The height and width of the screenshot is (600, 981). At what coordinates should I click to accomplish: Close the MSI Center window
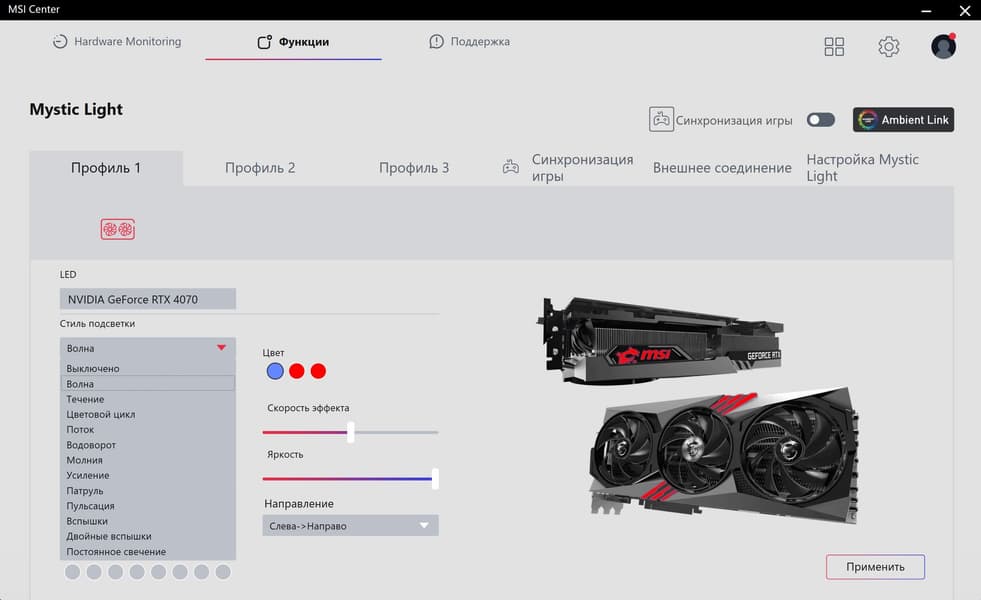coord(965,11)
